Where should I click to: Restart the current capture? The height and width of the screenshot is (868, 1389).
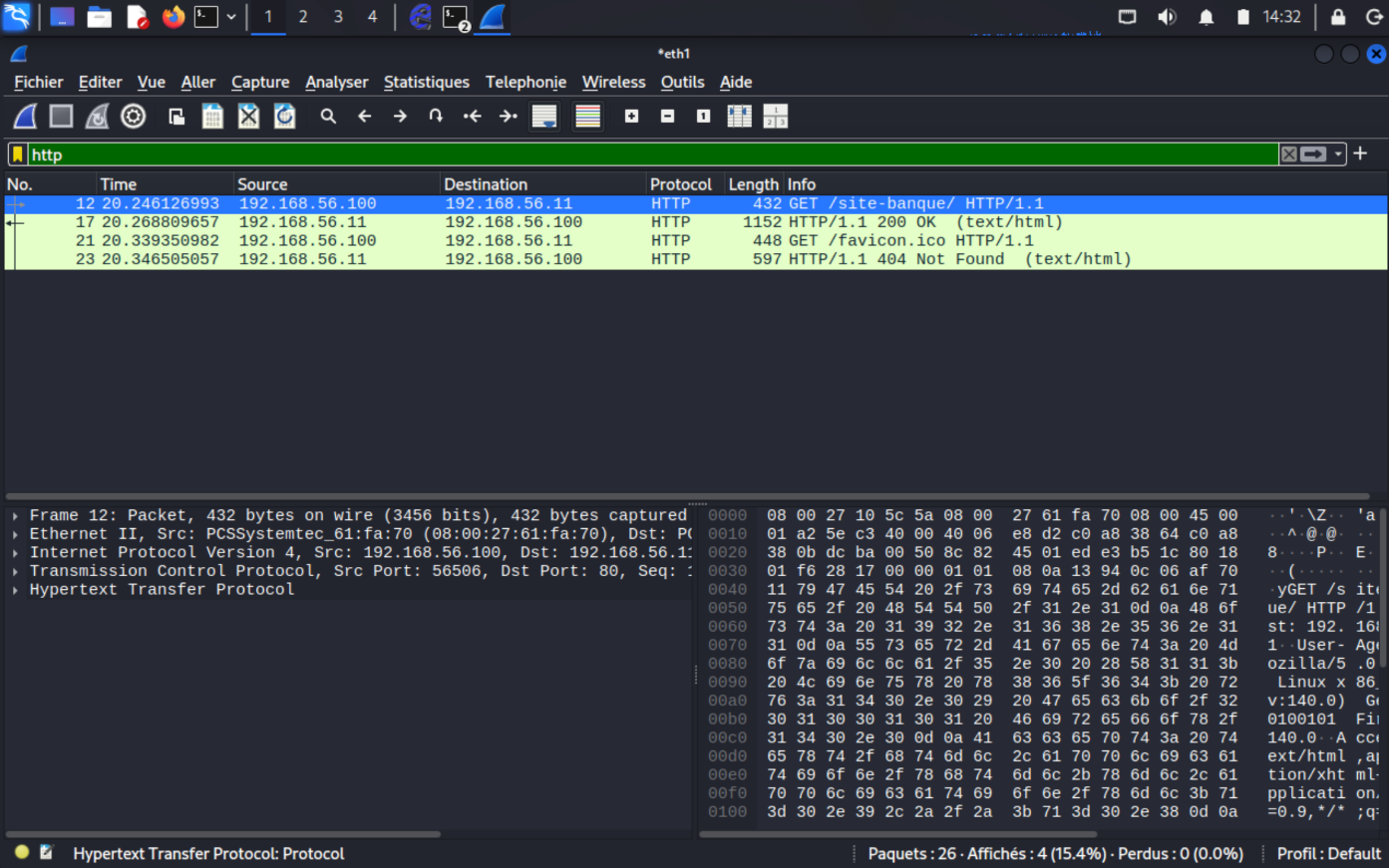[96, 116]
